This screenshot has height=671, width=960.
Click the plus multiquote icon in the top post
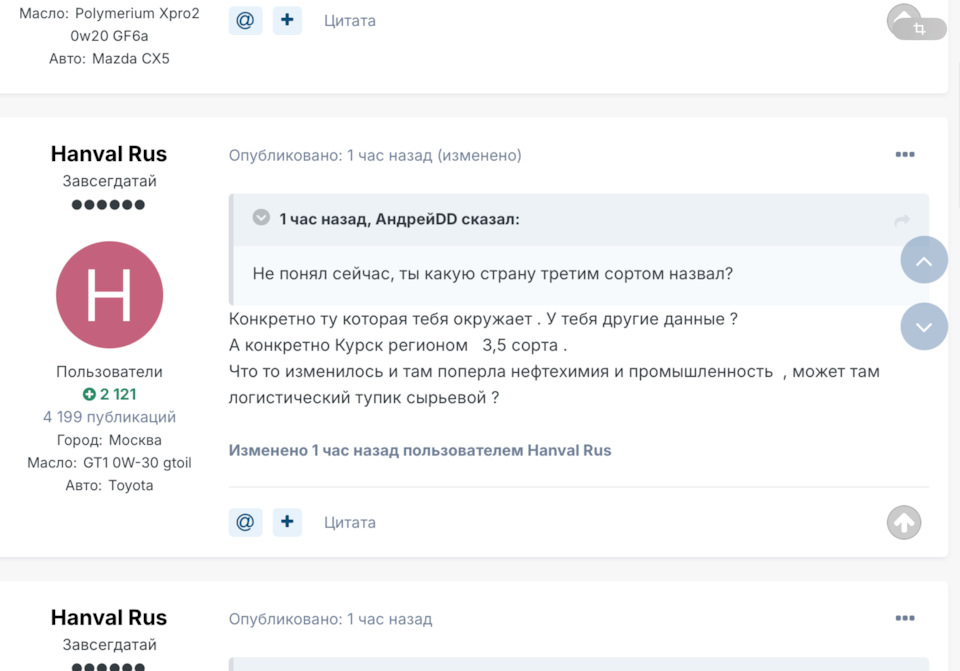(287, 20)
